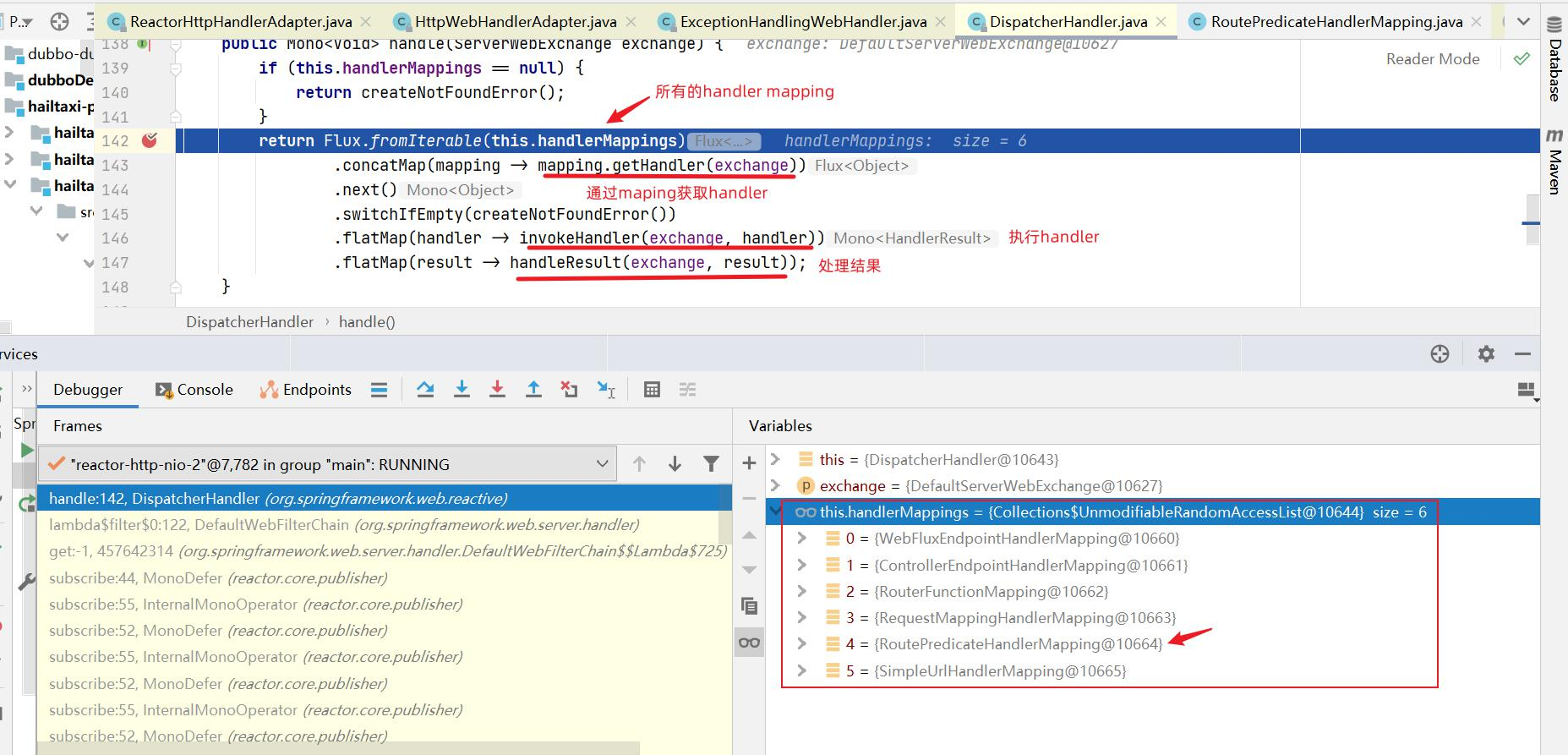This screenshot has height=755, width=1568.
Task: Click the Flux<...> inline hint on line 142
Action: point(724,141)
